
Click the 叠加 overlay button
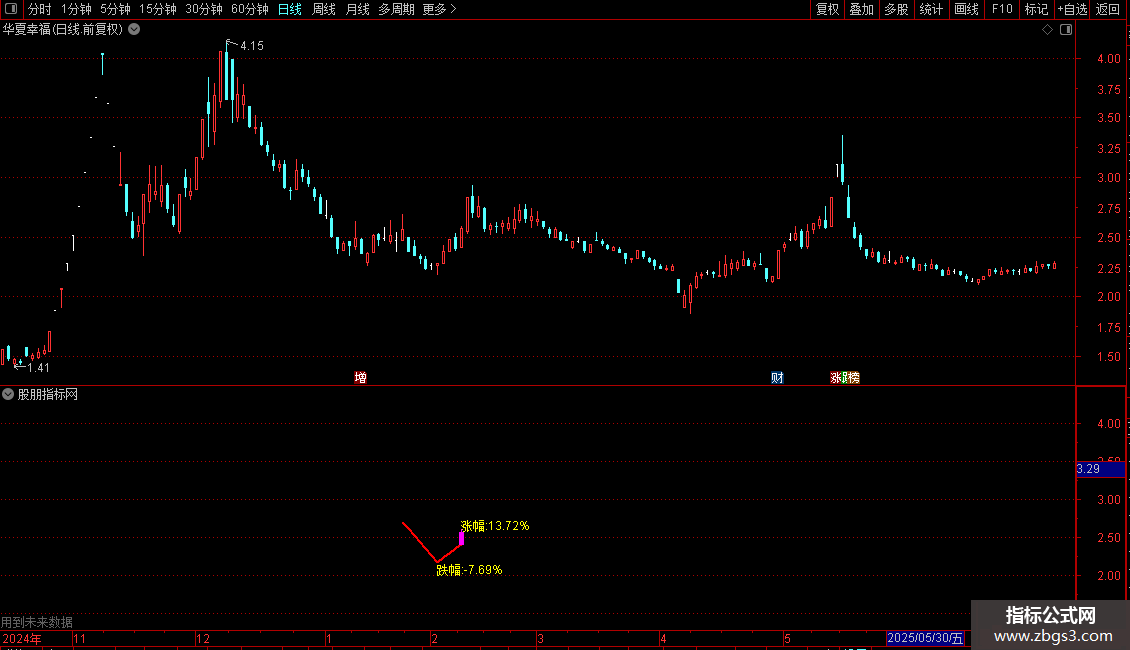tap(861, 9)
